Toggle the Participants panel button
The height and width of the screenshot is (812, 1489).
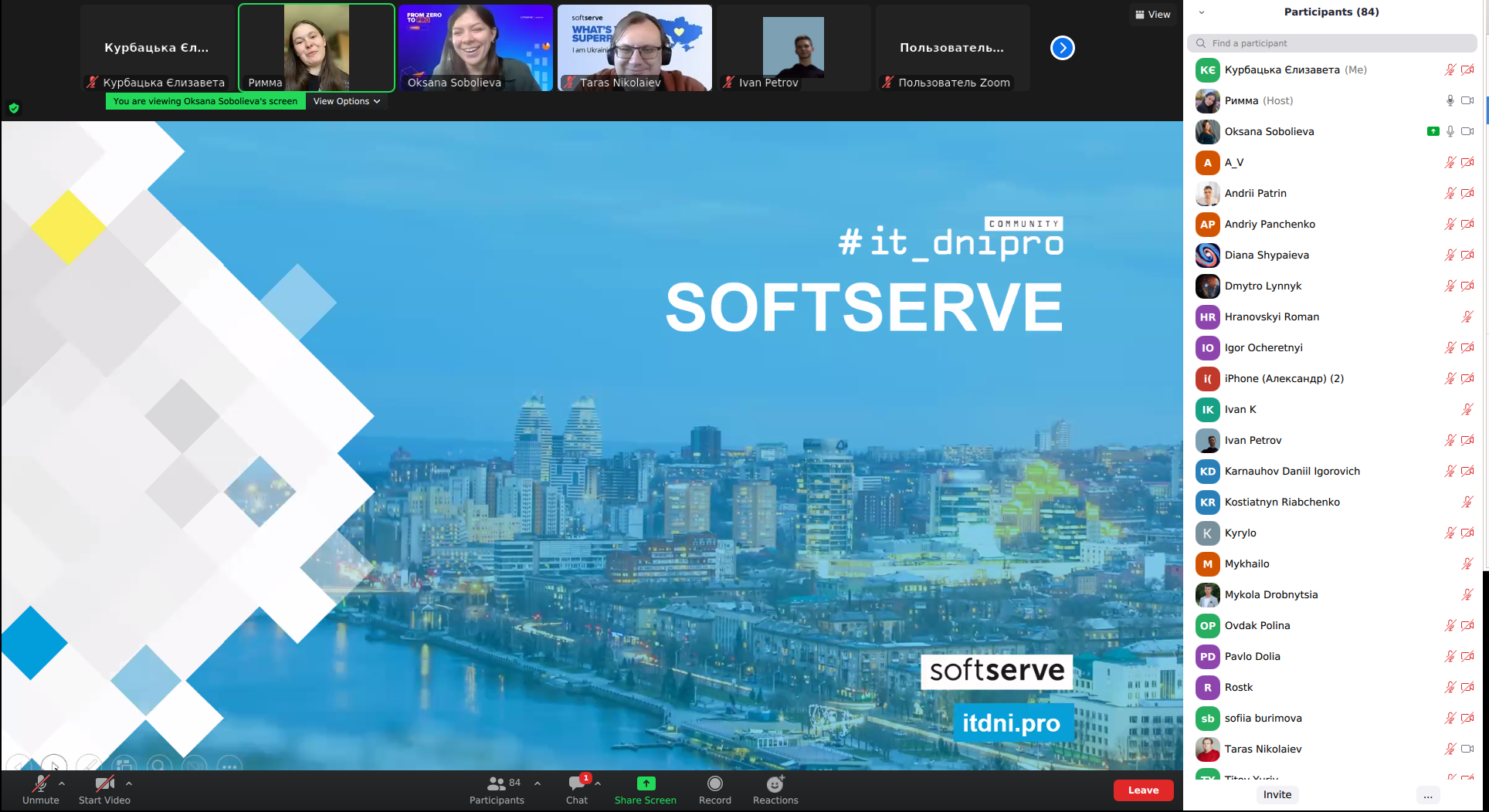pos(497,790)
